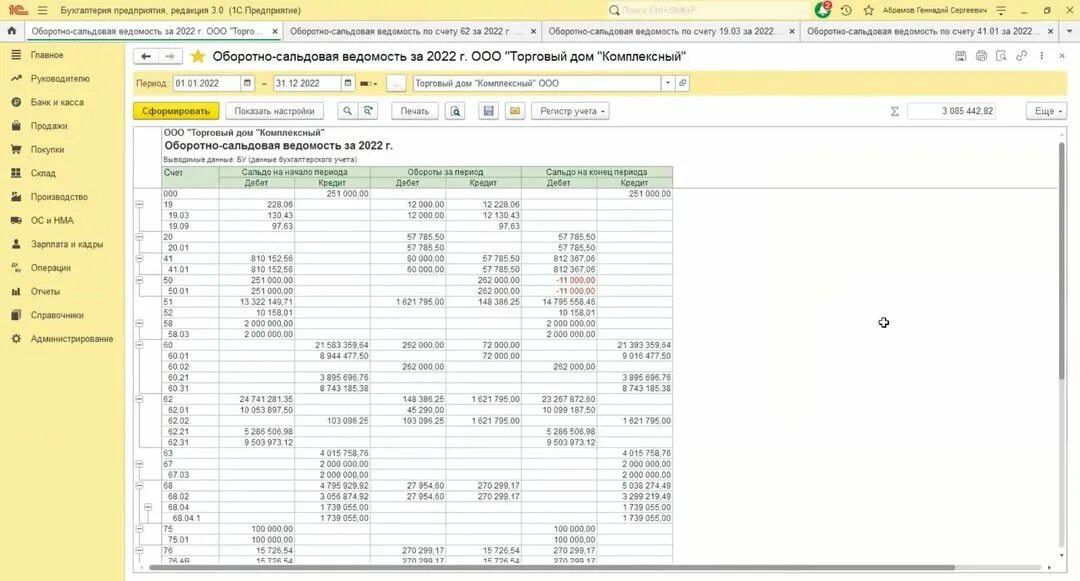Open Покупки section in sidebar
1080x581 pixels.
[x=47, y=149]
